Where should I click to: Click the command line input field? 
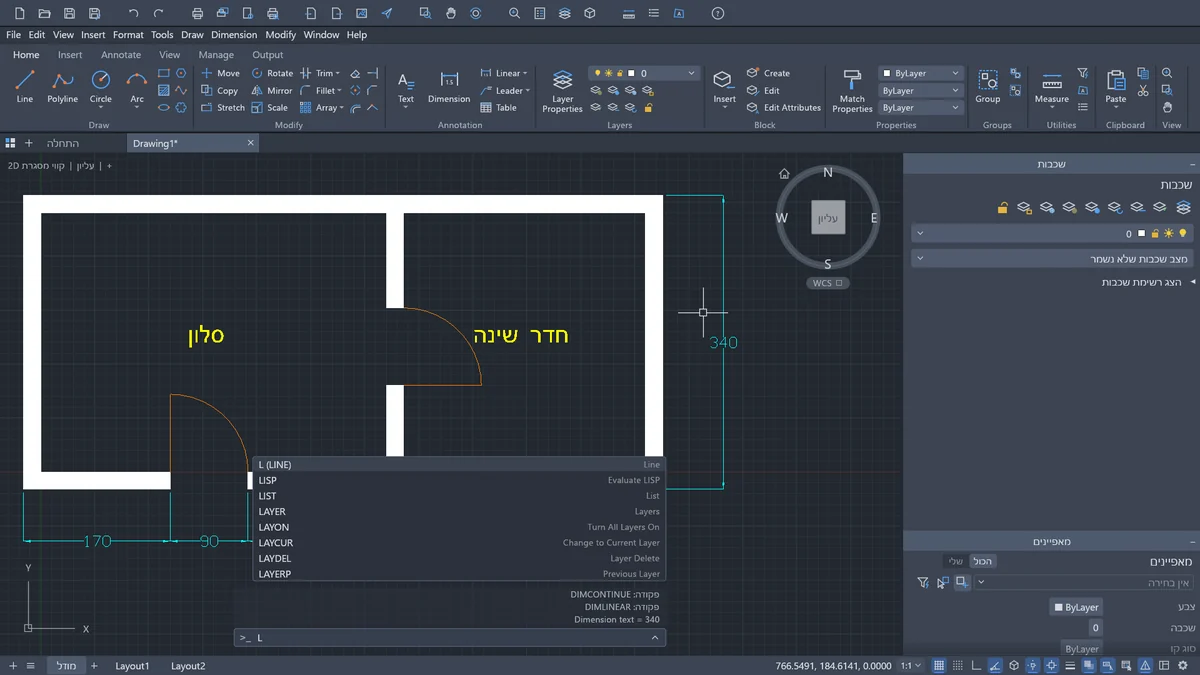tap(449, 638)
